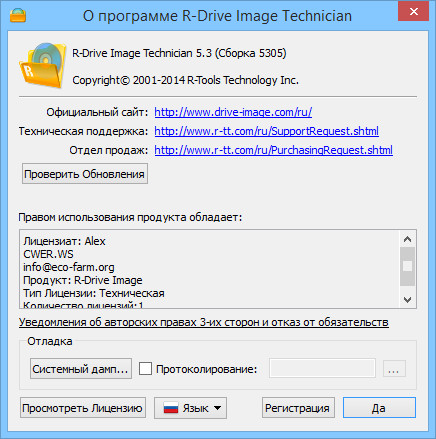Open the Язык language dropdown
The image size is (436, 439).
190,408
